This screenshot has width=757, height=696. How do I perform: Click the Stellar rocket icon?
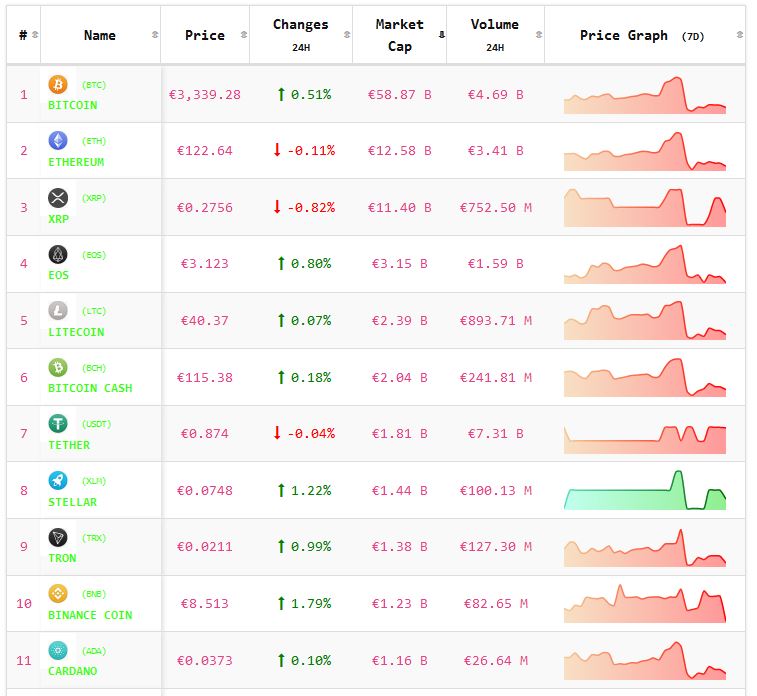point(58,480)
